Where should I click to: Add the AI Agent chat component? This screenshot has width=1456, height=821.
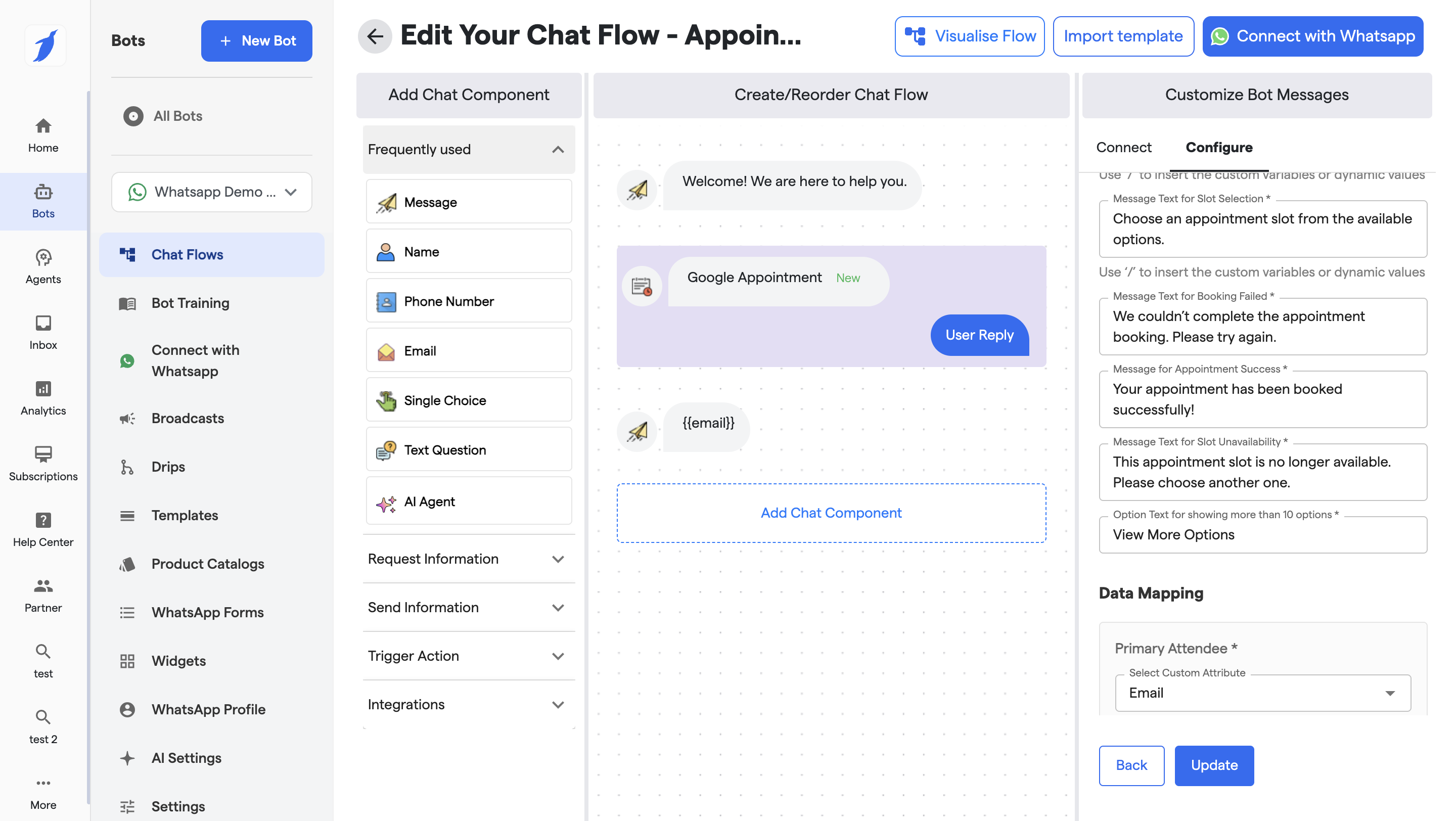pos(469,501)
